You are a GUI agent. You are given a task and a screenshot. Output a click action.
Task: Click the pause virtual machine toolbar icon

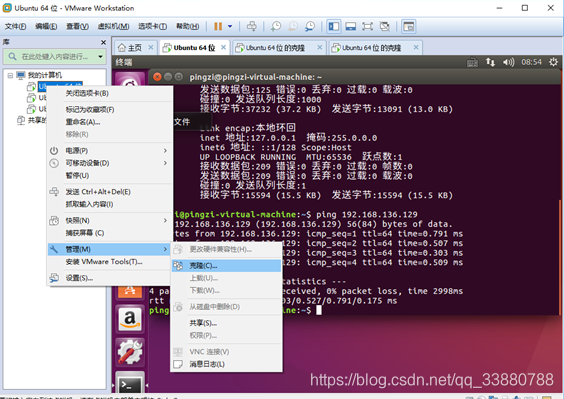click(218, 26)
